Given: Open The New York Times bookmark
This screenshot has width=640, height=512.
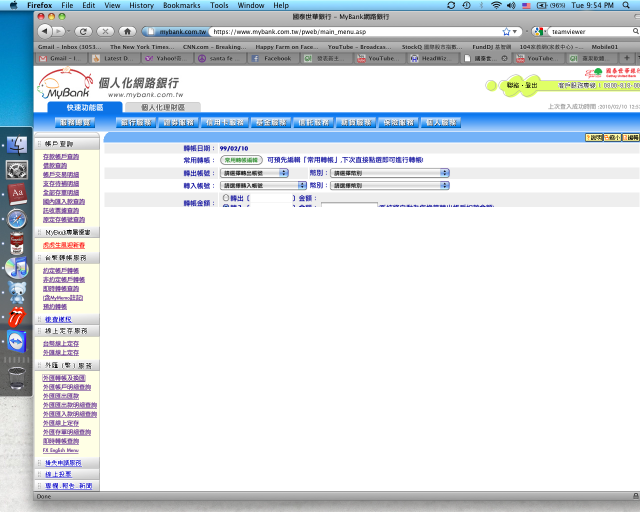Looking at the screenshot, I should coord(142,47).
